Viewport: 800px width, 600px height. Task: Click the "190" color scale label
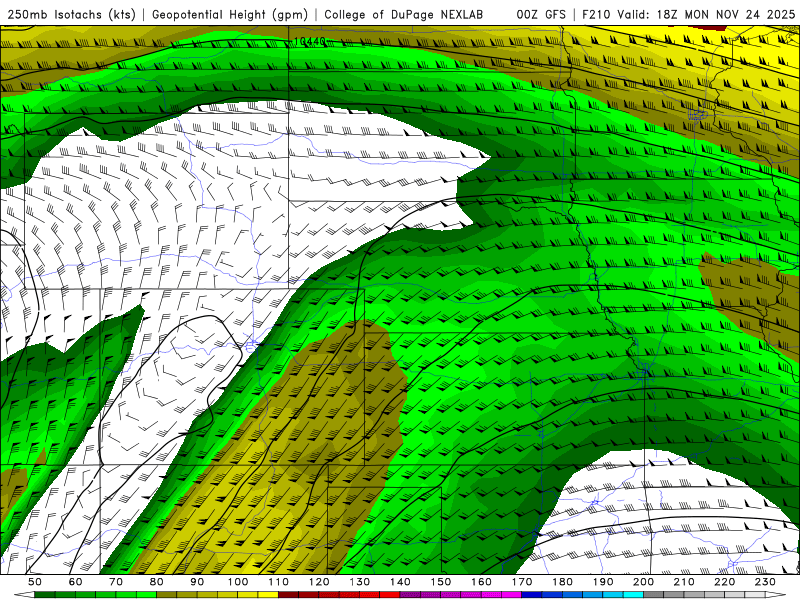604,582
